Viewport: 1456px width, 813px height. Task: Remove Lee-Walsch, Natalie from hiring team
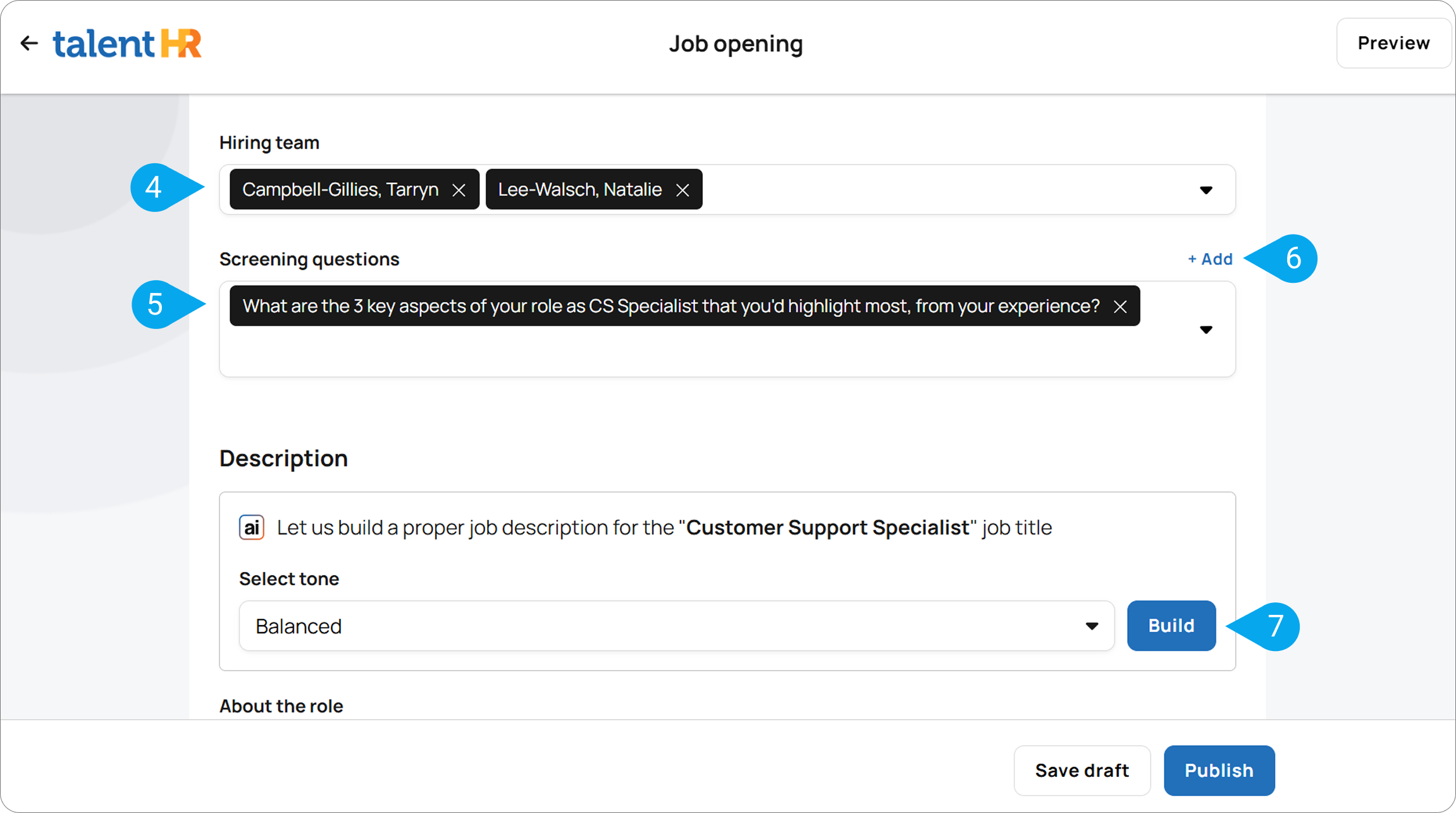682,190
